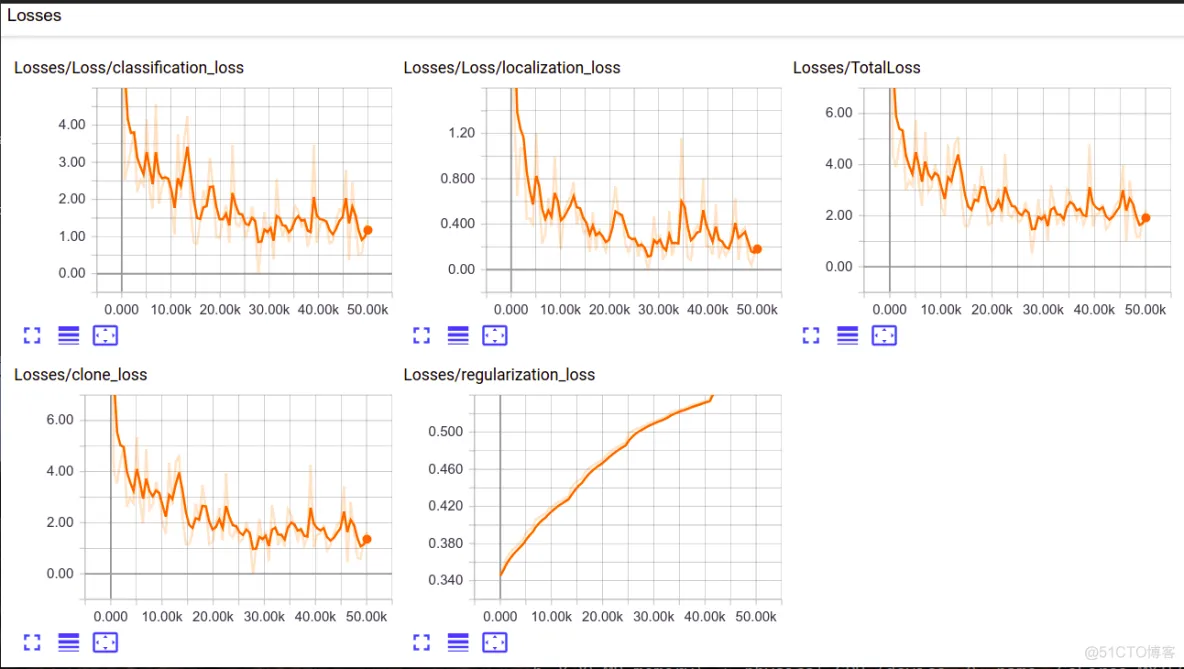Fit TotalLoss chart domain to data
This screenshot has height=669, width=1184.
[x=884, y=335]
